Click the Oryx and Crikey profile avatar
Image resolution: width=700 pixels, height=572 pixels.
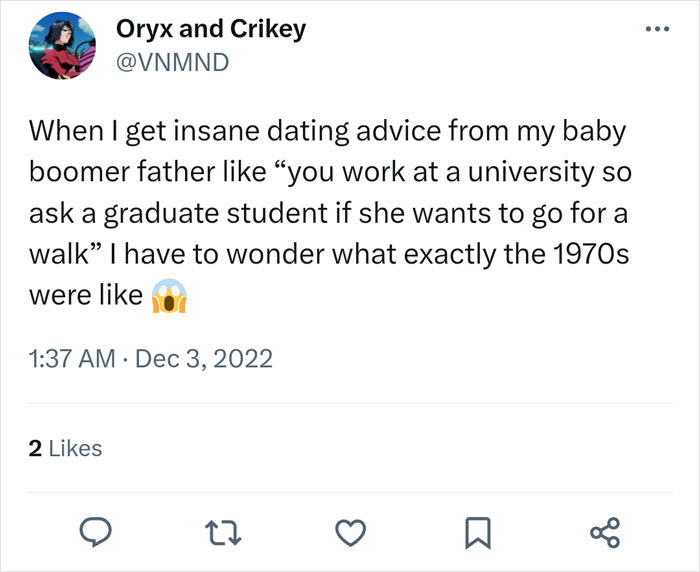pyautogui.click(x=60, y=49)
